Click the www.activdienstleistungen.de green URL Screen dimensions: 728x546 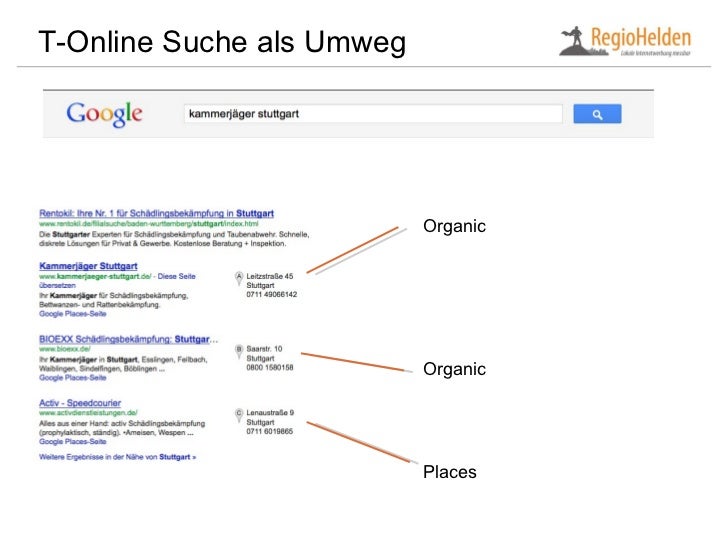pos(88,413)
